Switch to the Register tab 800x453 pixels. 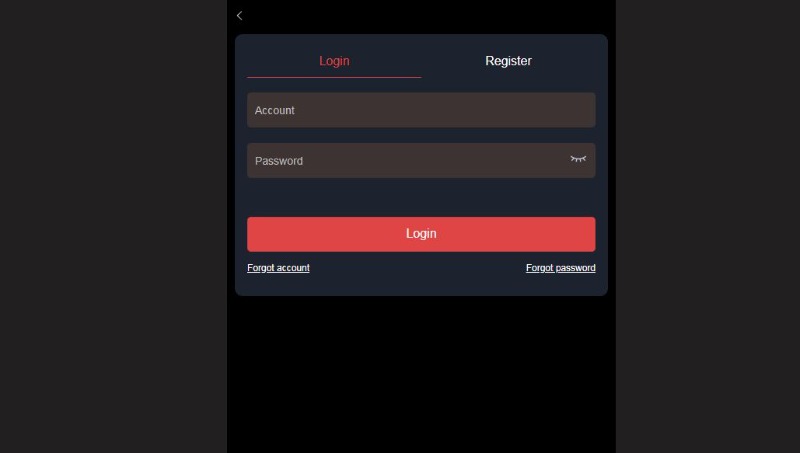point(508,61)
